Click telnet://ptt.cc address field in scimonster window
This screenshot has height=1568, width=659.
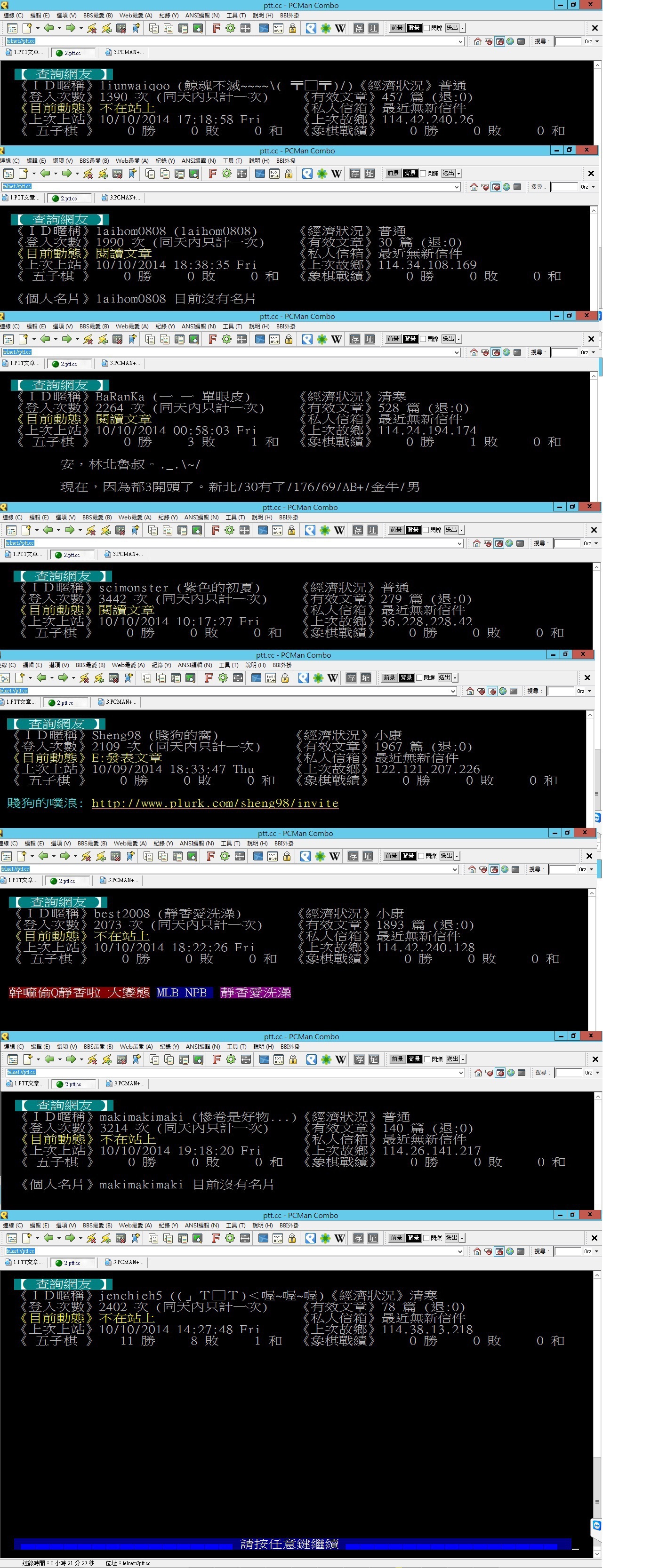pyautogui.click(x=234, y=543)
